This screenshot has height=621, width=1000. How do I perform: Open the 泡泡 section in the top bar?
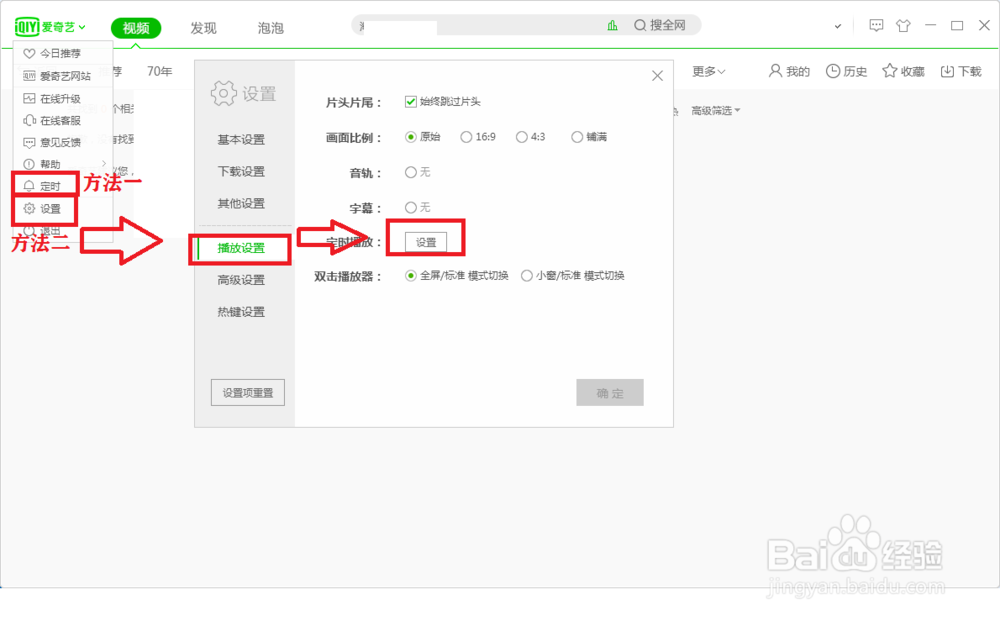269,28
